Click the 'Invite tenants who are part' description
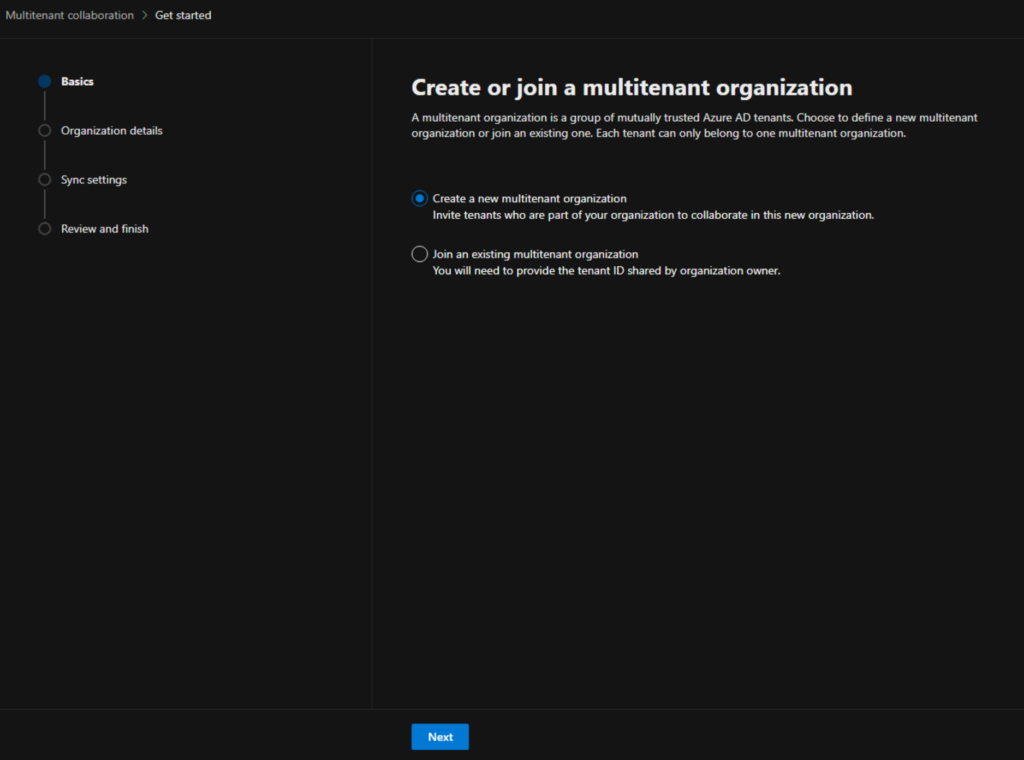This screenshot has width=1024, height=760. [x=653, y=215]
